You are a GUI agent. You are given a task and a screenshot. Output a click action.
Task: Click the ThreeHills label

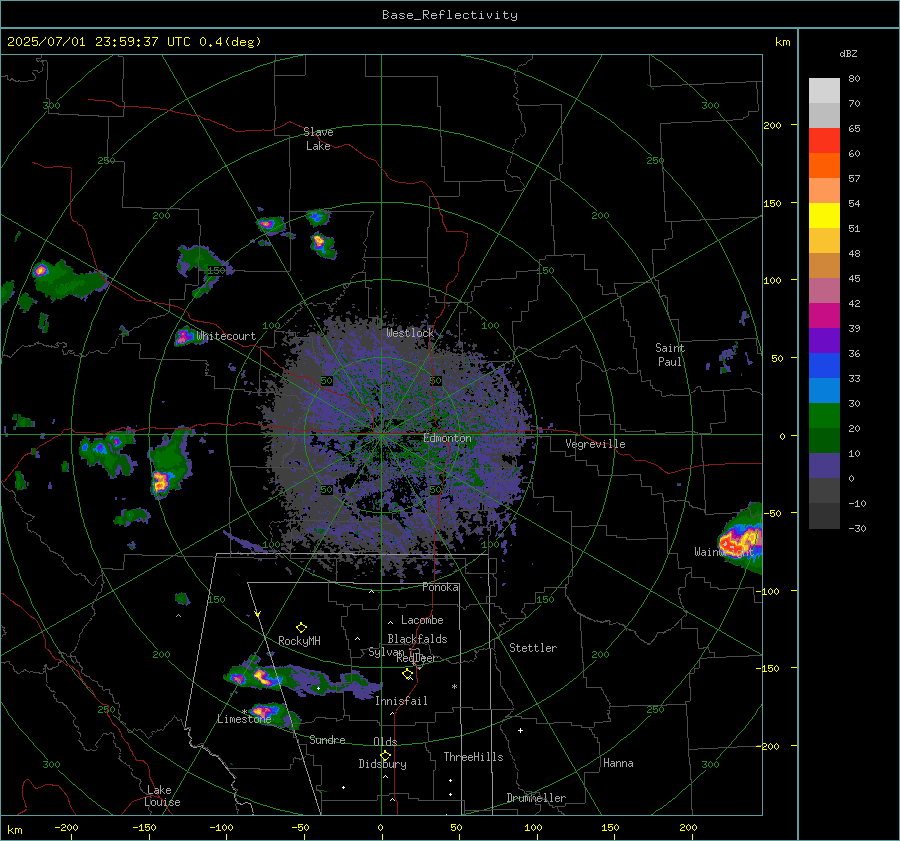coord(473,757)
